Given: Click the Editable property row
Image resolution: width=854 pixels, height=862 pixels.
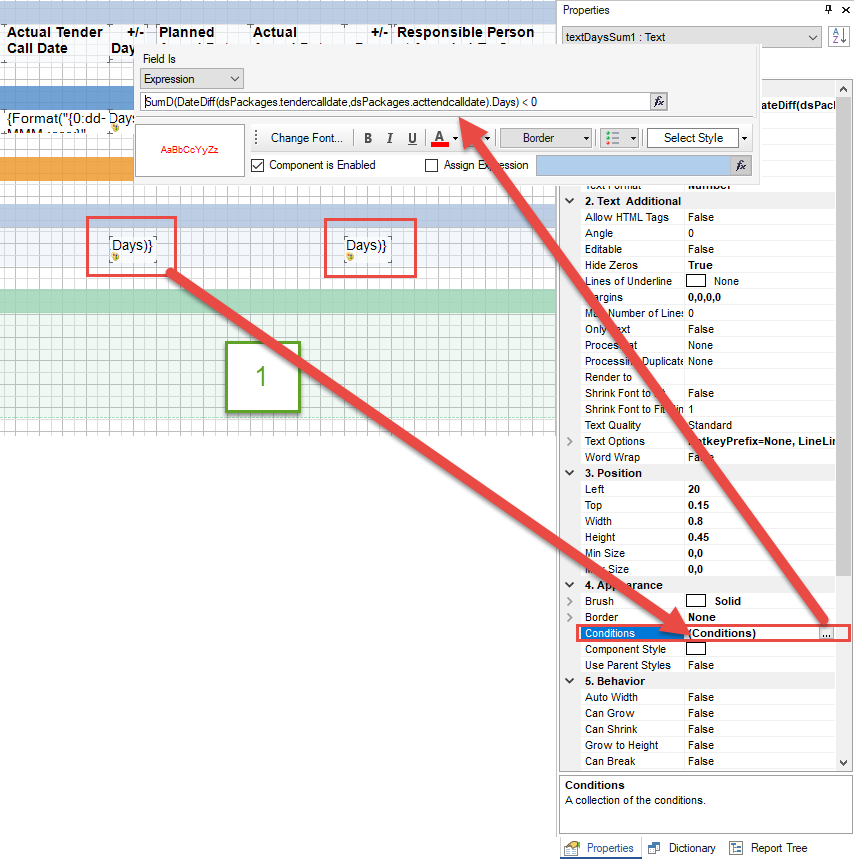Looking at the screenshot, I should 706,249.
